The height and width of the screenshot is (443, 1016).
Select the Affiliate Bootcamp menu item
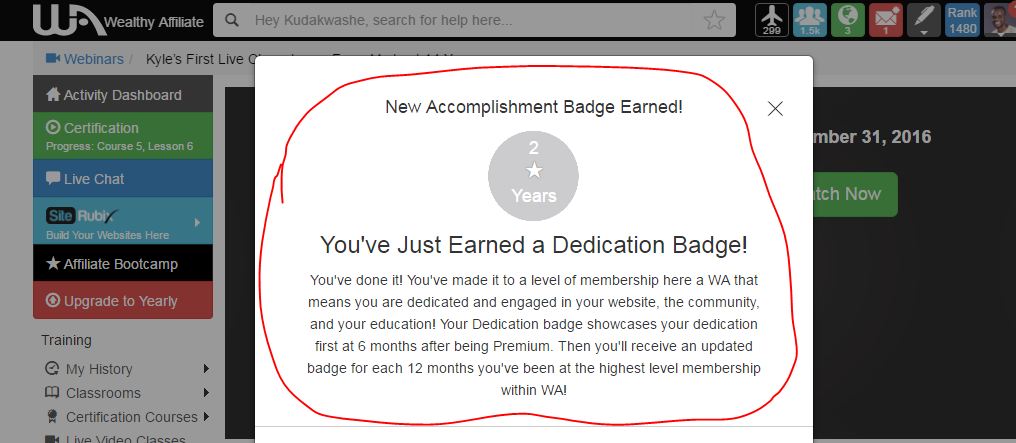click(123, 263)
